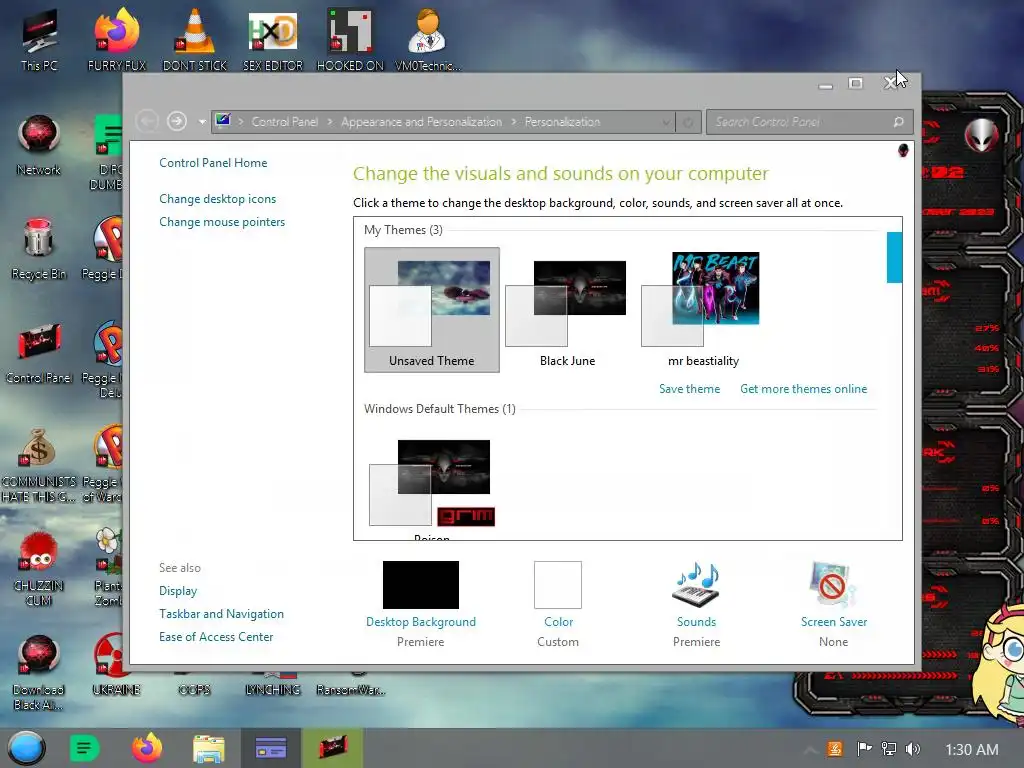1024x768 pixels.
Task: Click the alien head logo on the desktop gadget
Action: (x=981, y=135)
